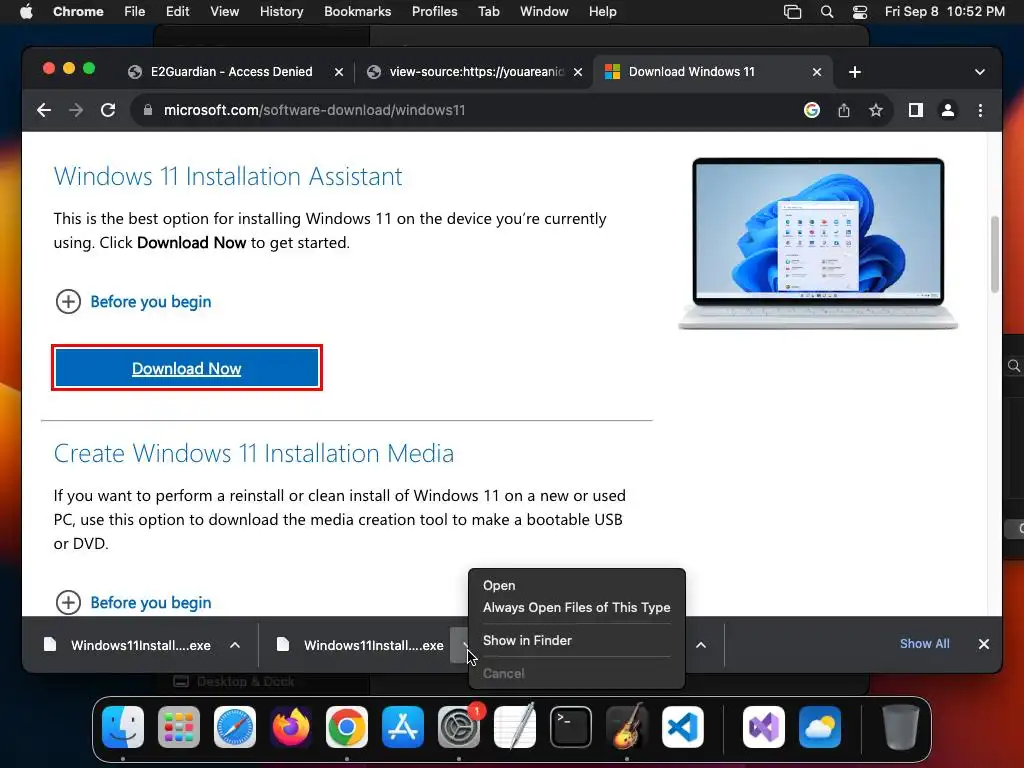Click the Windows 11 laptop image
The height and width of the screenshot is (768, 1024).
click(x=818, y=244)
